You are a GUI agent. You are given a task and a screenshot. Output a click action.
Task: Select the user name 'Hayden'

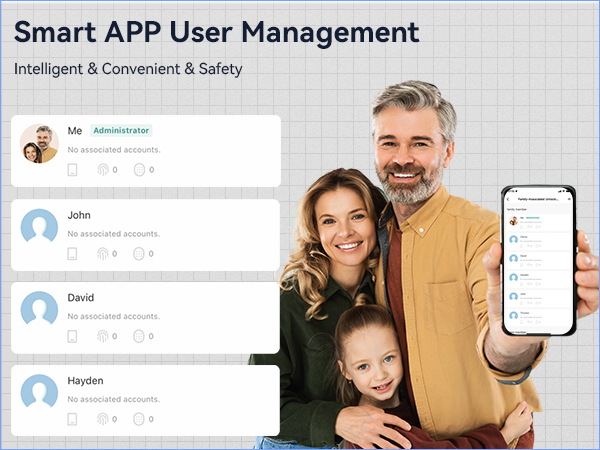pyautogui.click(x=85, y=381)
